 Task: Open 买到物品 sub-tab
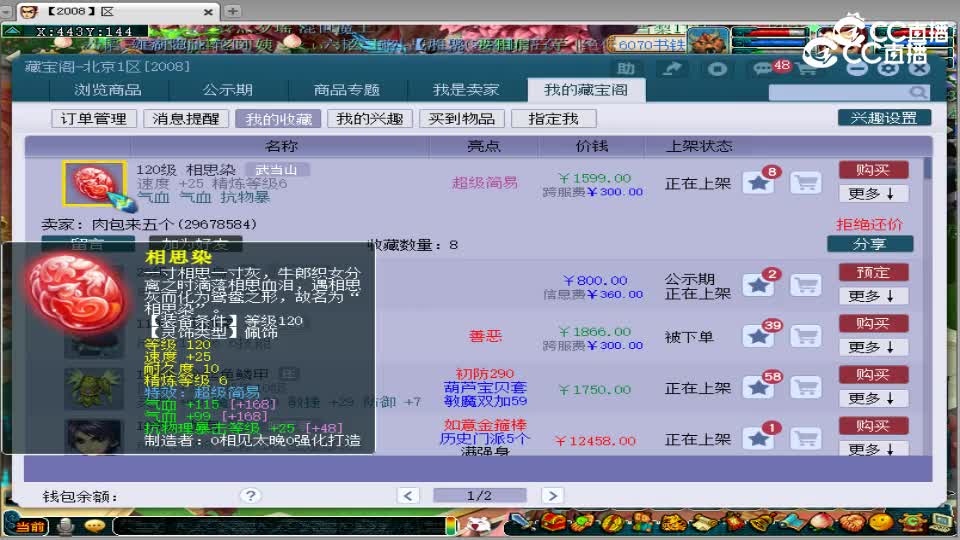(x=462, y=119)
